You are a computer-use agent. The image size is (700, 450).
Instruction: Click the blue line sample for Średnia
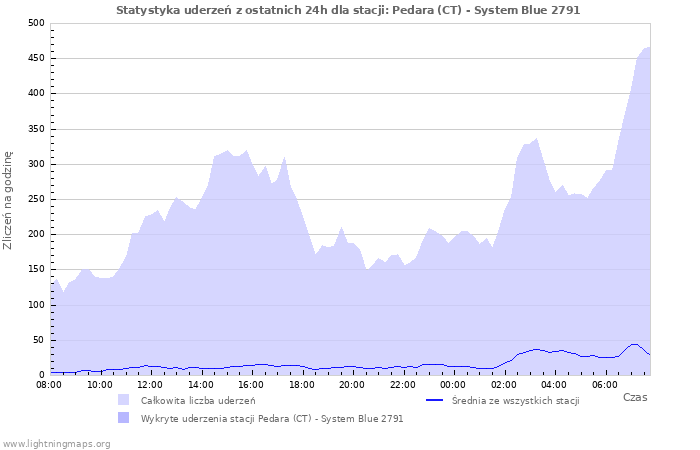(434, 400)
